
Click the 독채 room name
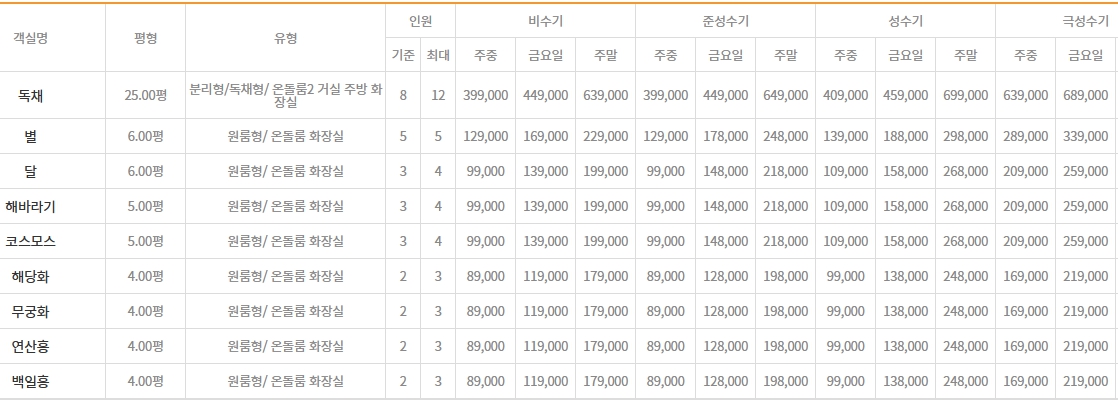tap(31, 95)
